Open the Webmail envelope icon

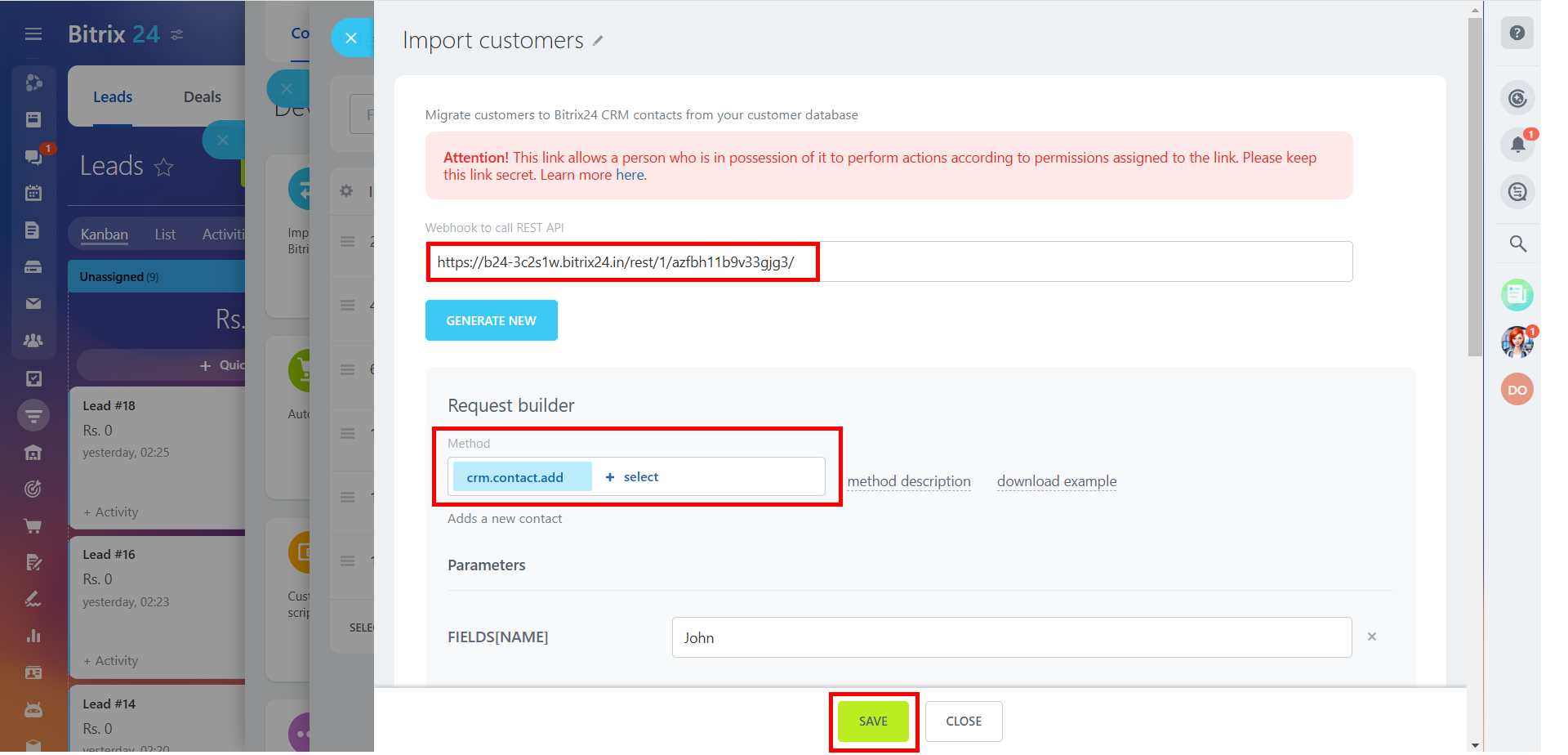coord(33,303)
